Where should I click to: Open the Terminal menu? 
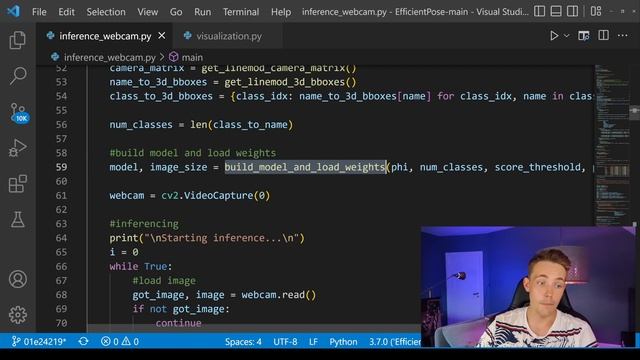(x=241, y=12)
